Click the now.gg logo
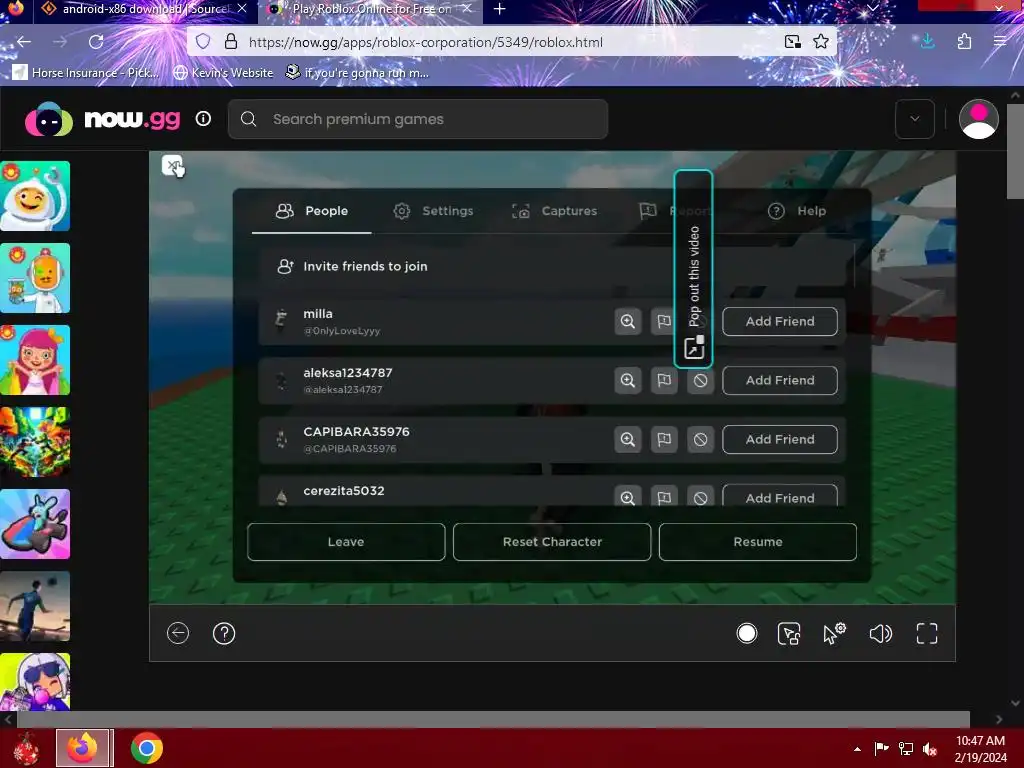Screen dimensions: 1024x768 pyautogui.click(x=103, y=120)
